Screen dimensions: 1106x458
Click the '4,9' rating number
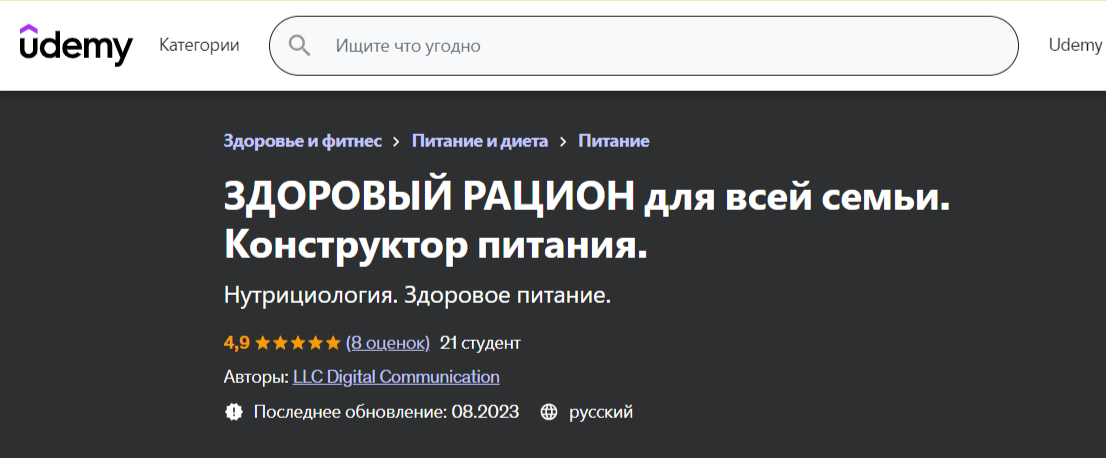click(x=237, y=344)
